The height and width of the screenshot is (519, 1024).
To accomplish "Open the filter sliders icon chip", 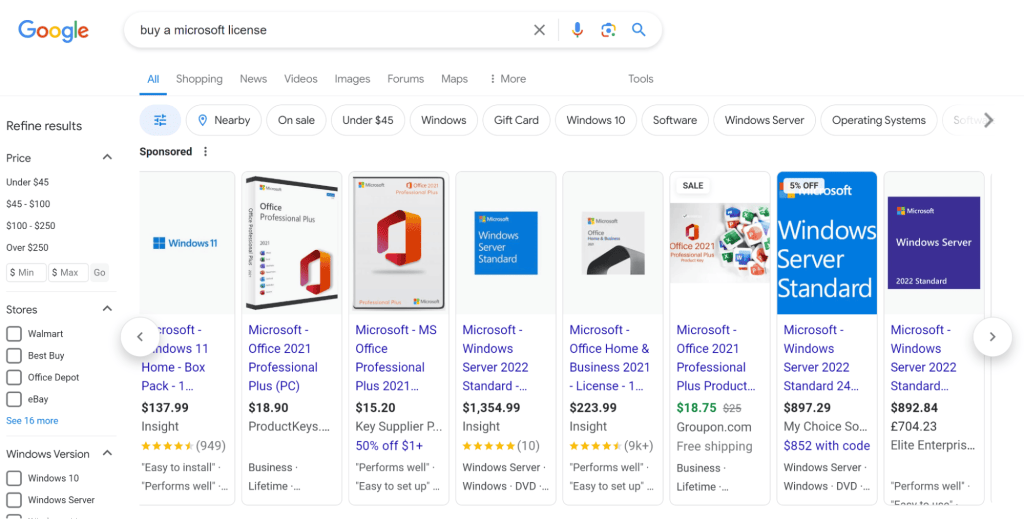I will [160, 120].
